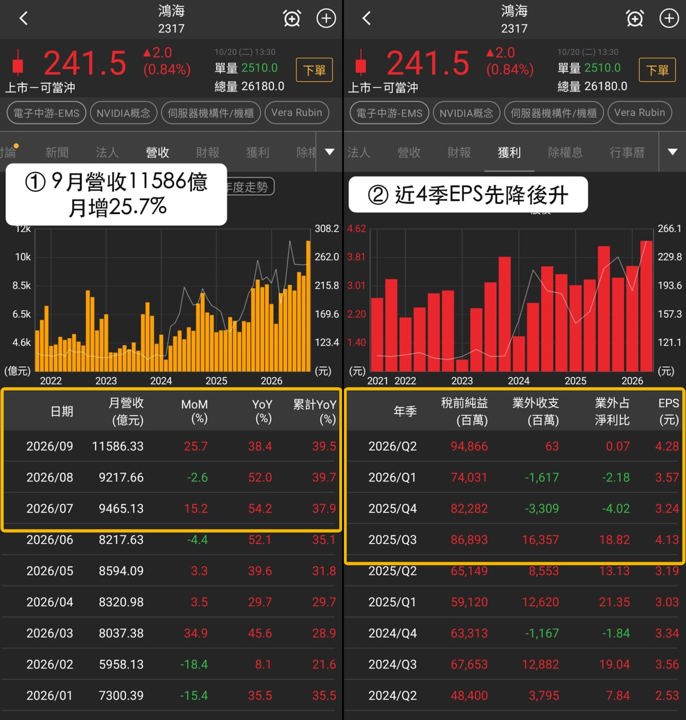Image resolution: width=686 pixels, height=720 pixels.
Task: Select 2026/Q1 earnings row
Action: point(515,477)
